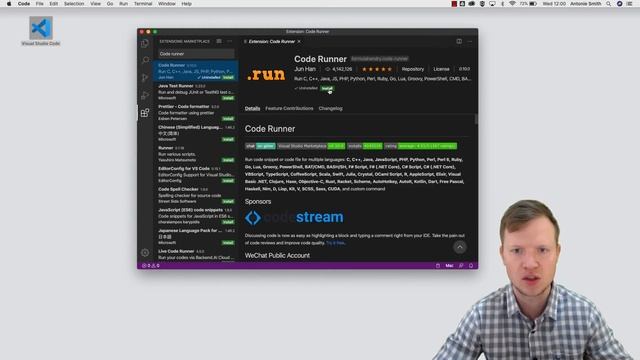Open the Help menu
The width and height of the screenshot is (640, 360).
[187, 4]
